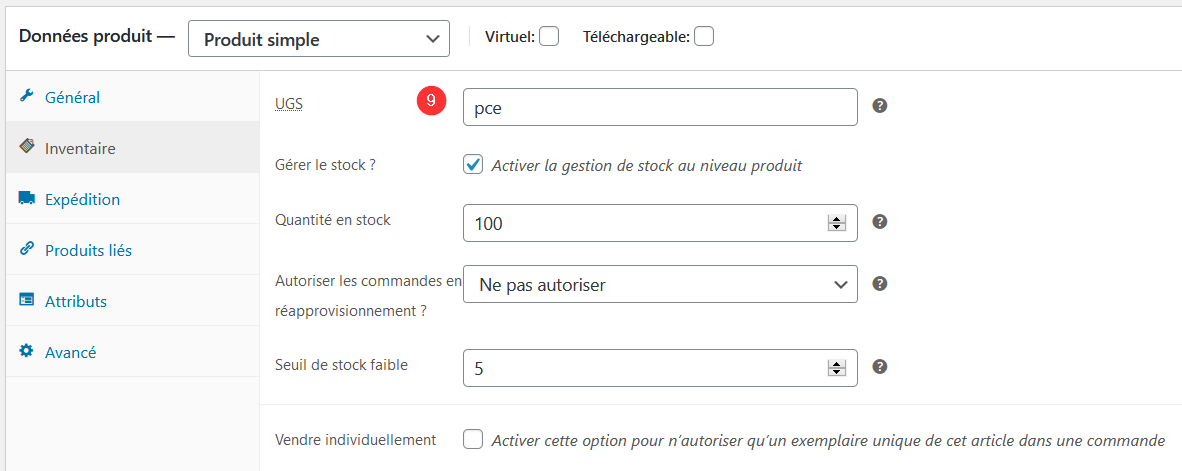Click the tag icon for Inventaire
The width and height of the screenshot is (1182, 471).
tap(26, 146)
